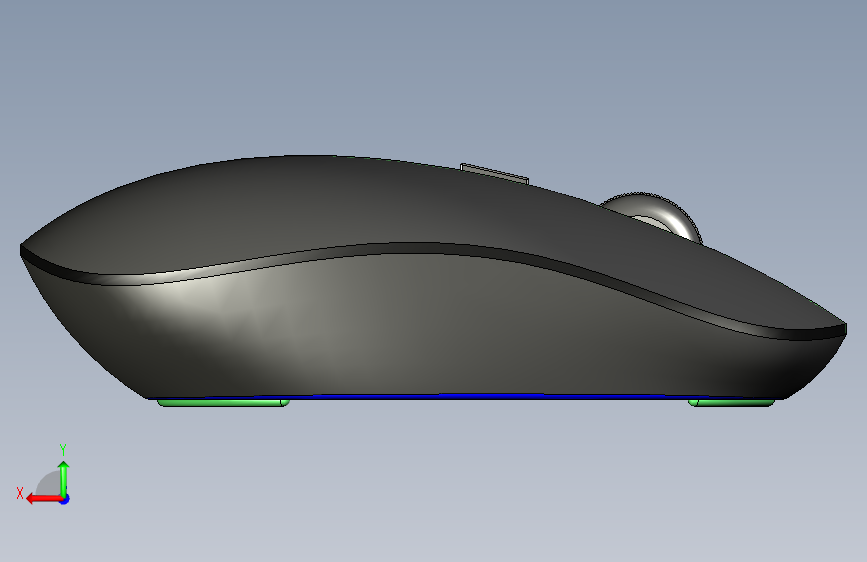Click the blue Z axis dot on triad
The width and height of the screenshot is (867, 562).
tap(65, 499)
